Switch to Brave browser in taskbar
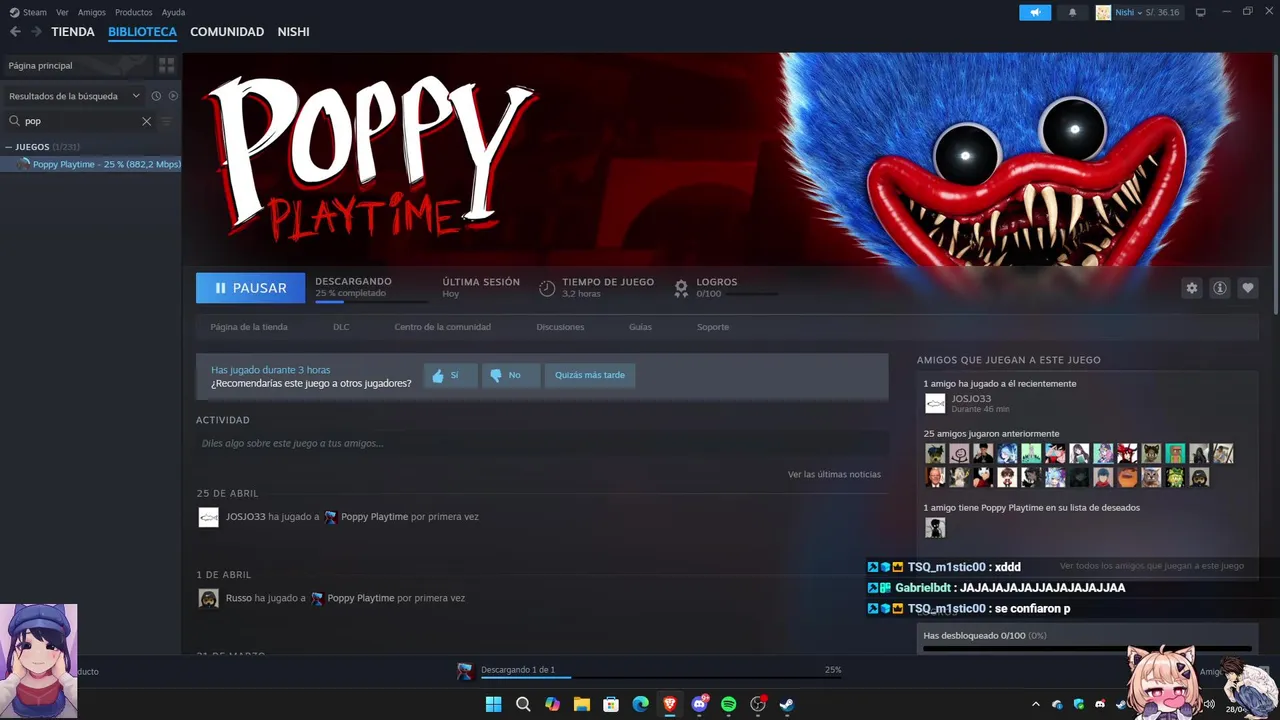This screenshot has height=720, width=1280. pyautogui.click(x=670, y=704)
